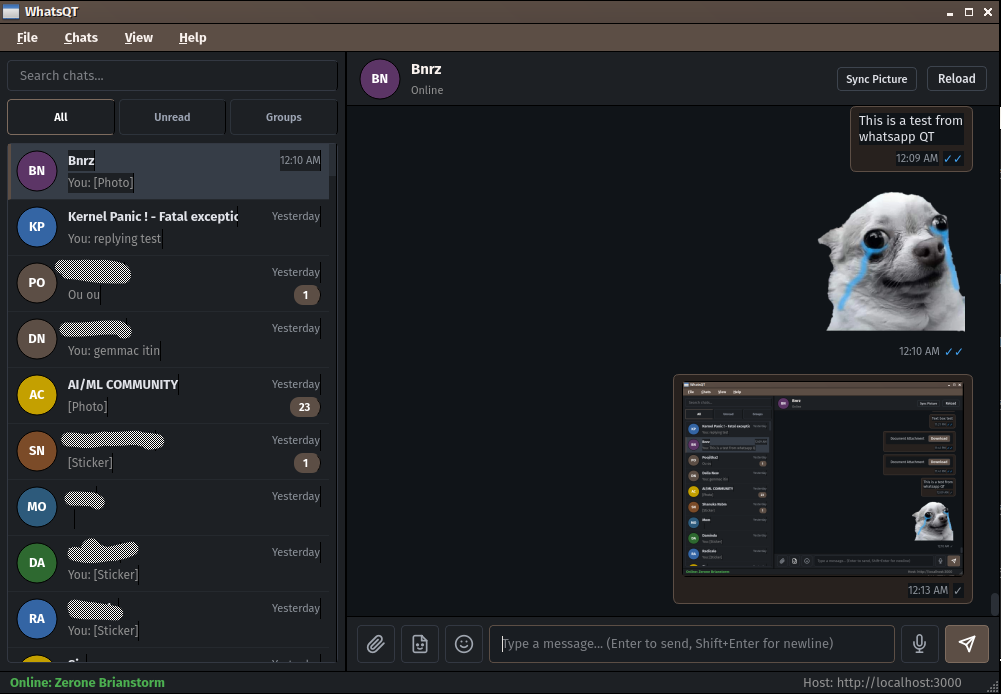Screen dimensions: 1001x694
Task: Switch to the All chats tab
Action: (61, 117)
